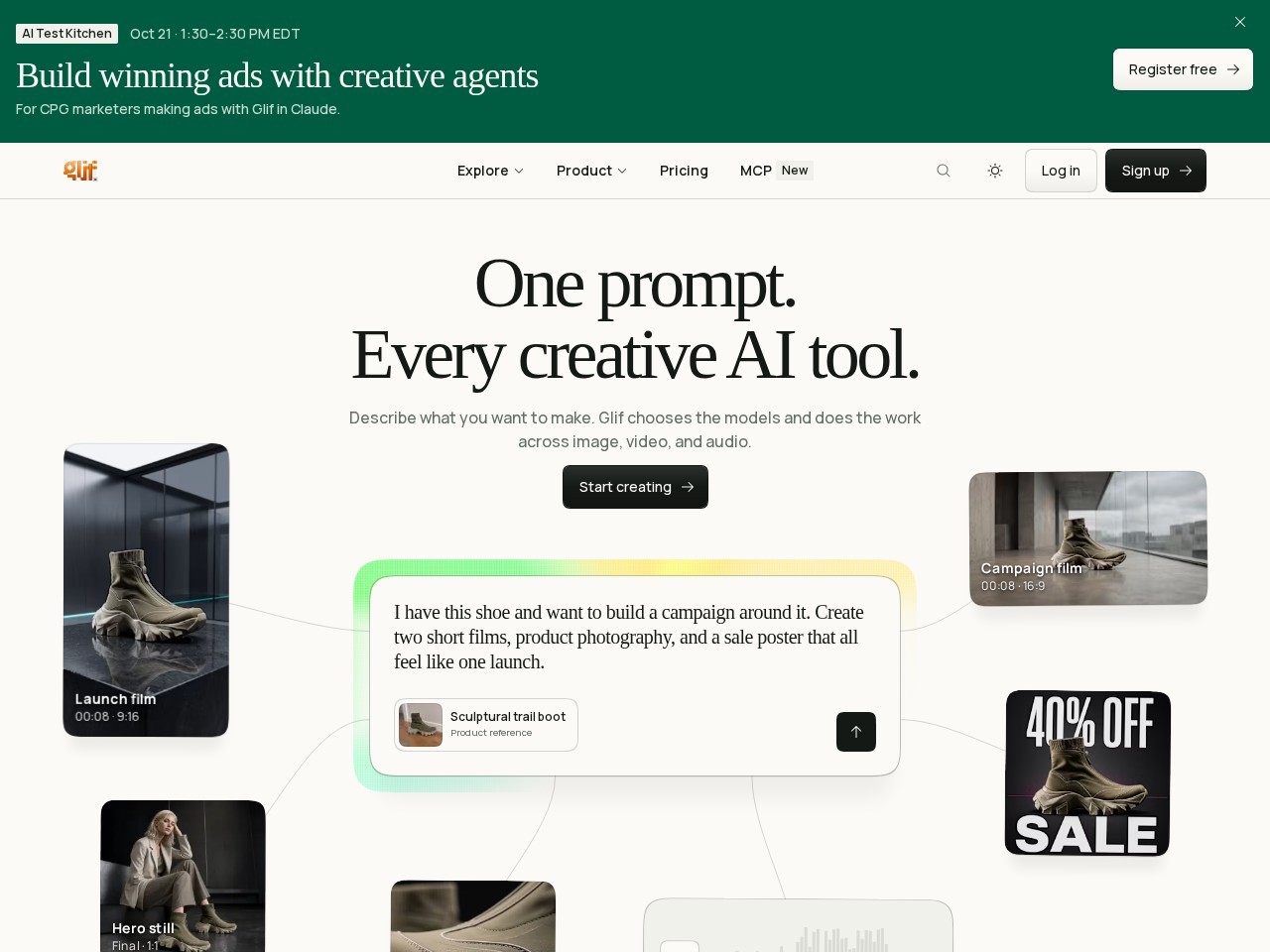
Task: Click the audio waveform card at bottom
Action: [799, 926]
